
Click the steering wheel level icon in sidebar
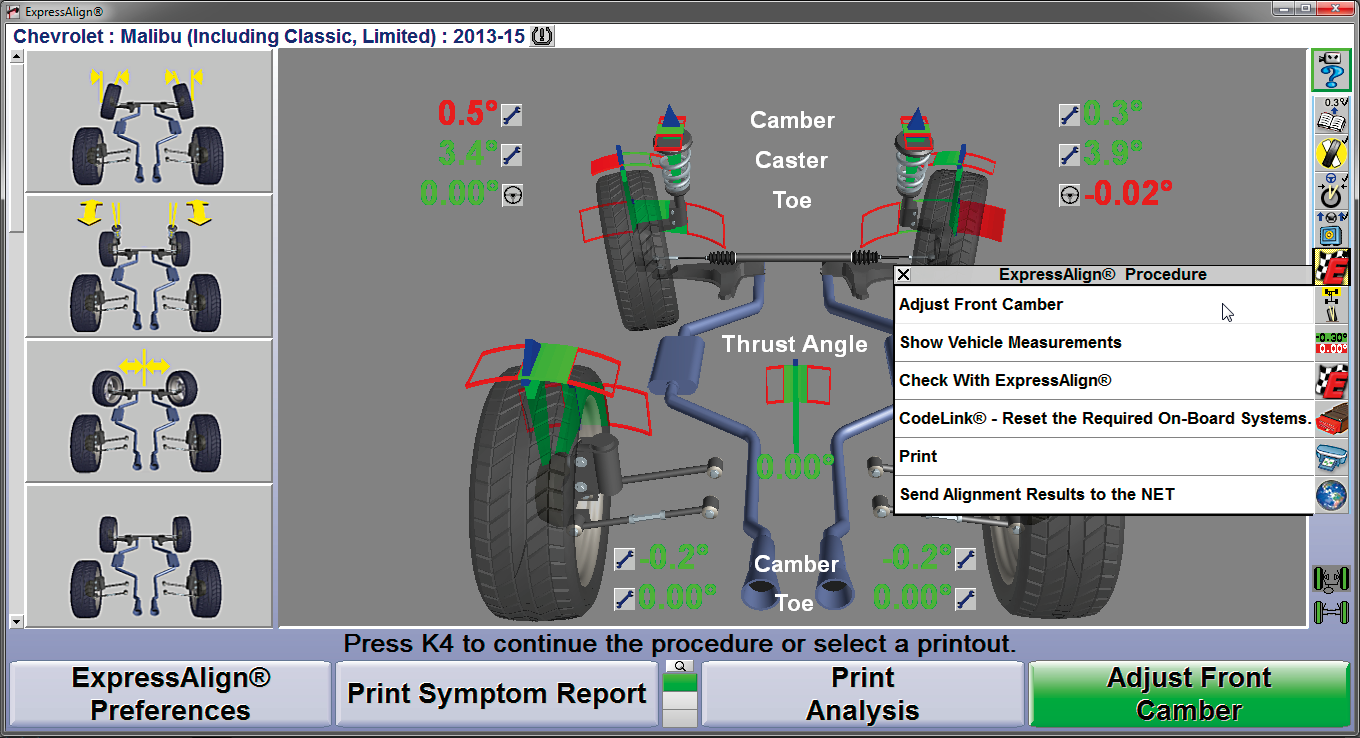point(1330,191)
